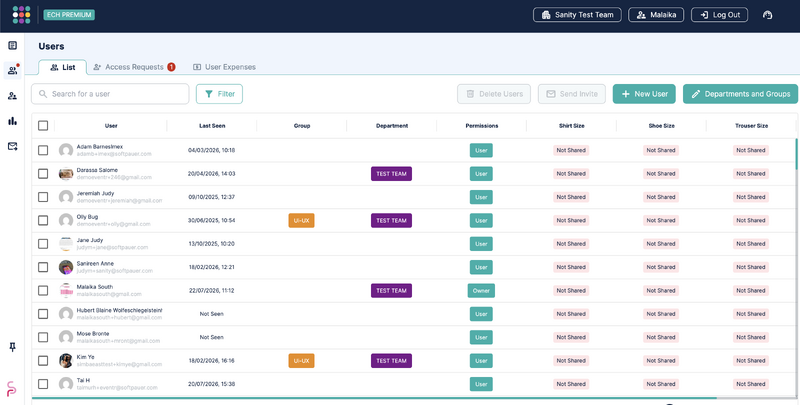Toggle the select-all header checkbox
Image resolution: width=800 pixels, height=405 pixels.
[x=43, y=125]
